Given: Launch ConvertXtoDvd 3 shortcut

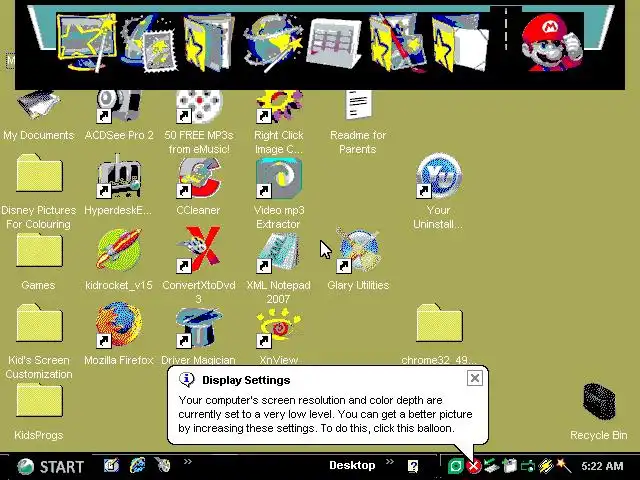Looking at the screenshot, I should point(199,250).
